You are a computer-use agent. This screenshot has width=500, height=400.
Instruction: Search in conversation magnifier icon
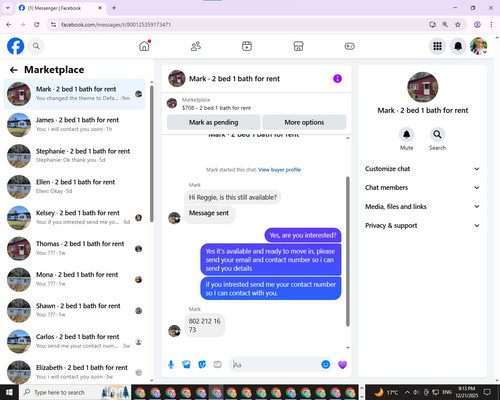[x=437, y=135]
